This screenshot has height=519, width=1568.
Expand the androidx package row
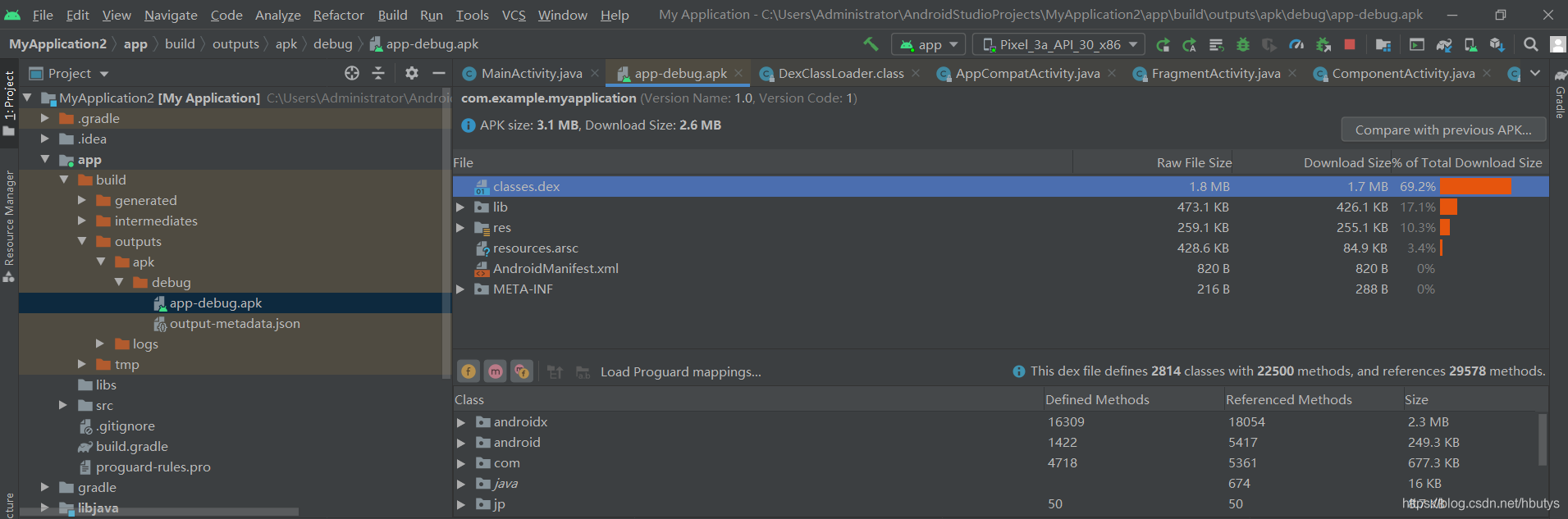point(461,422)
